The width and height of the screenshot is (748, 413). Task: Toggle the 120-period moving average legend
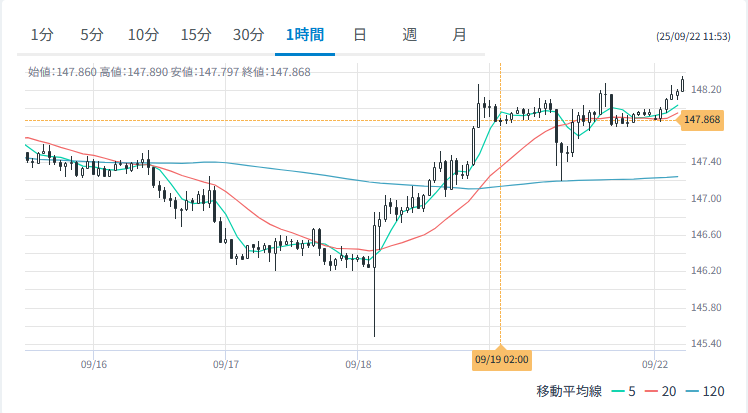708,391
